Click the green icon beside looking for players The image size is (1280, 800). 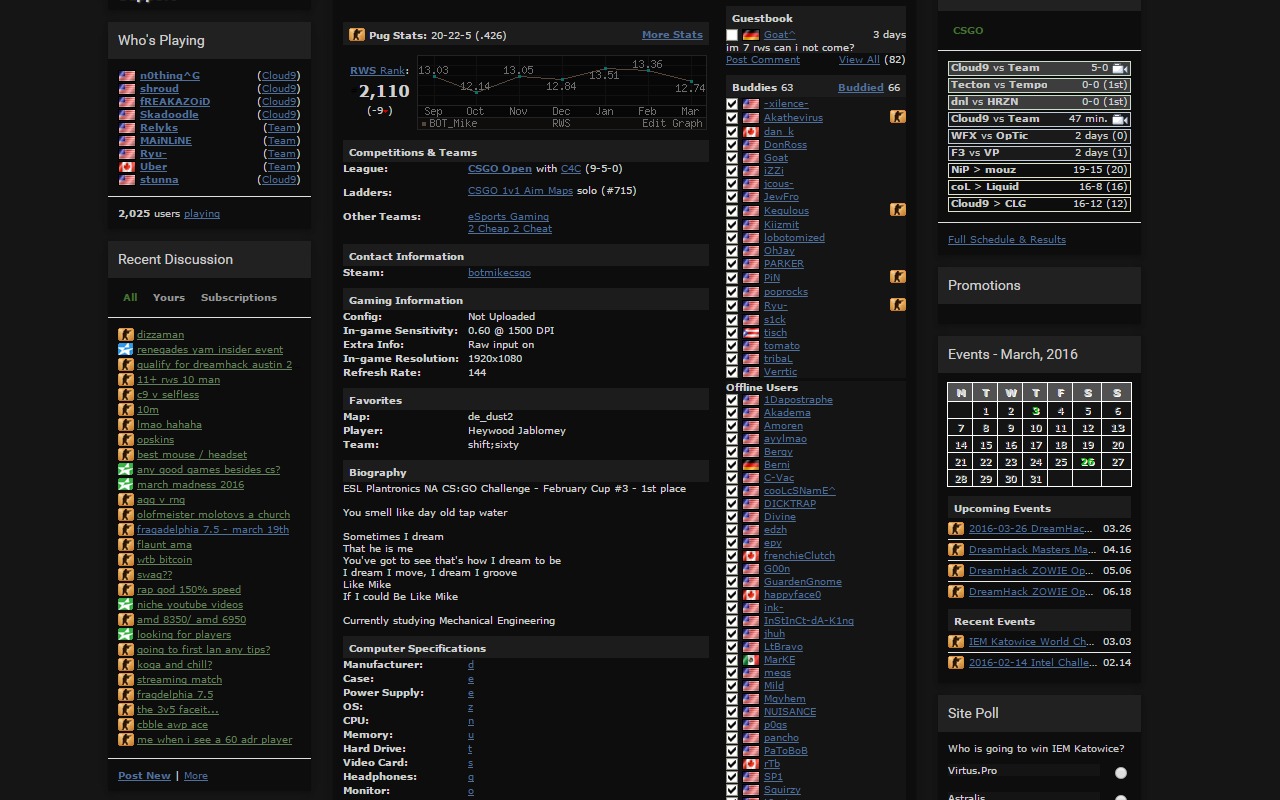(x=125, y=635)
